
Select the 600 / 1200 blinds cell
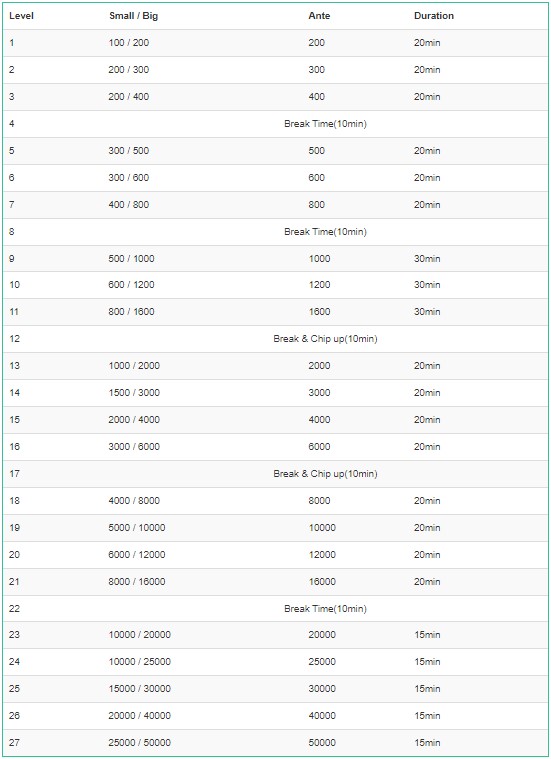[131, 285]
